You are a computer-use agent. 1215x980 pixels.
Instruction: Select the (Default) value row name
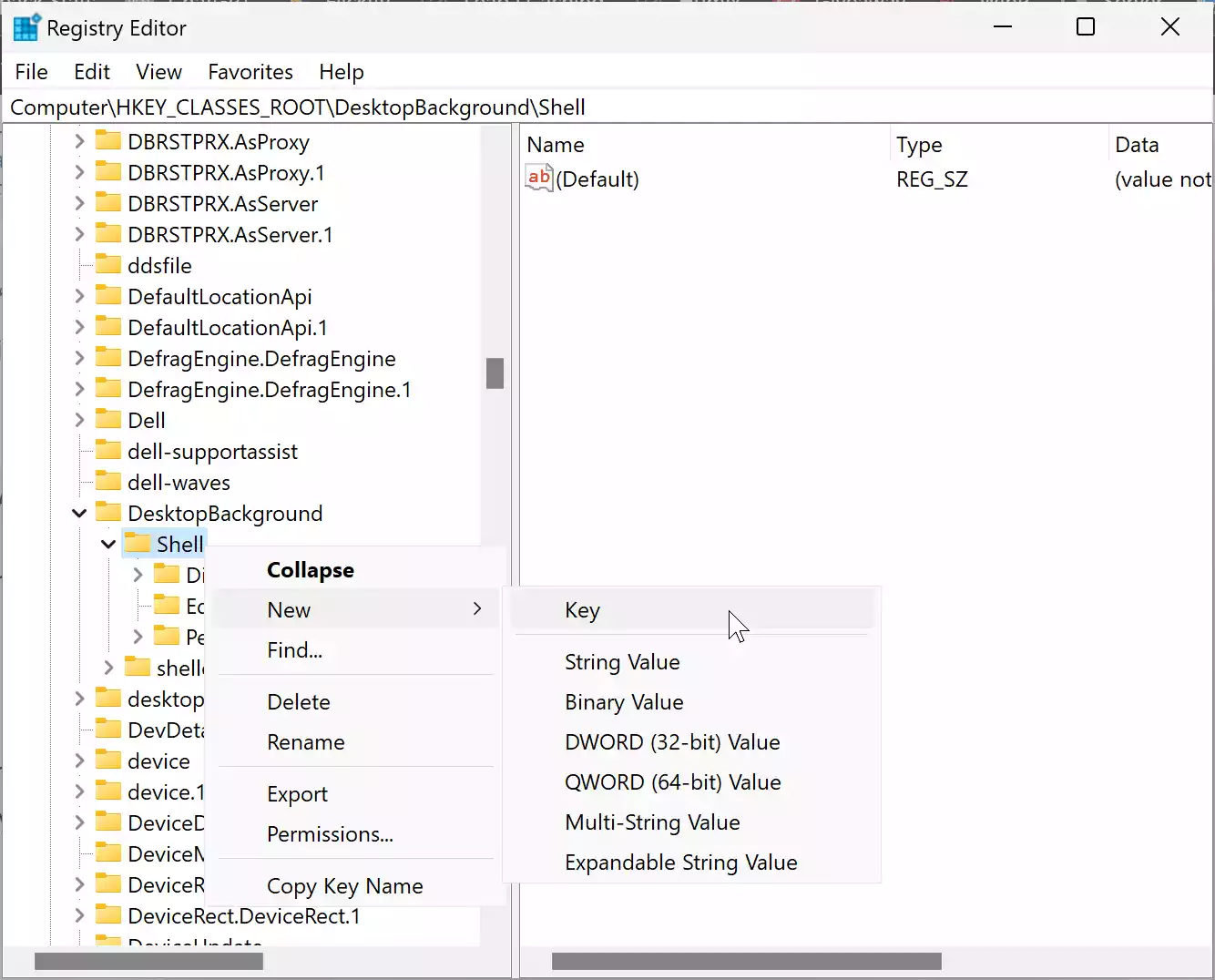coord(597,179)
